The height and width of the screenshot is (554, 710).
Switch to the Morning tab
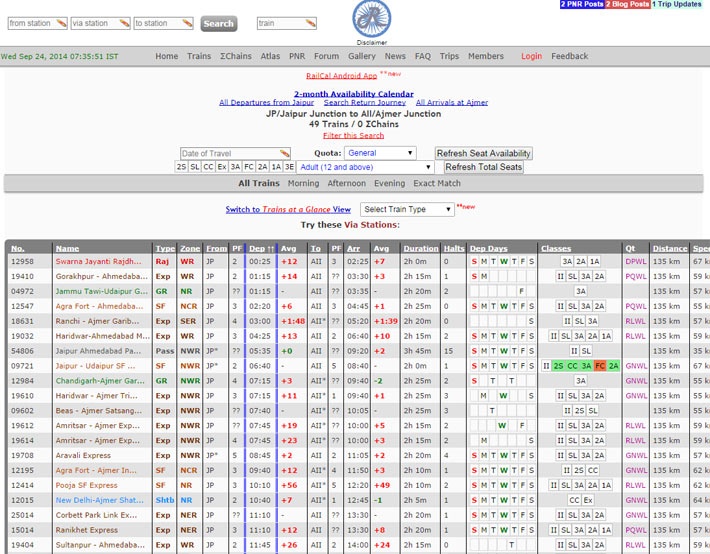click(303, 183)
